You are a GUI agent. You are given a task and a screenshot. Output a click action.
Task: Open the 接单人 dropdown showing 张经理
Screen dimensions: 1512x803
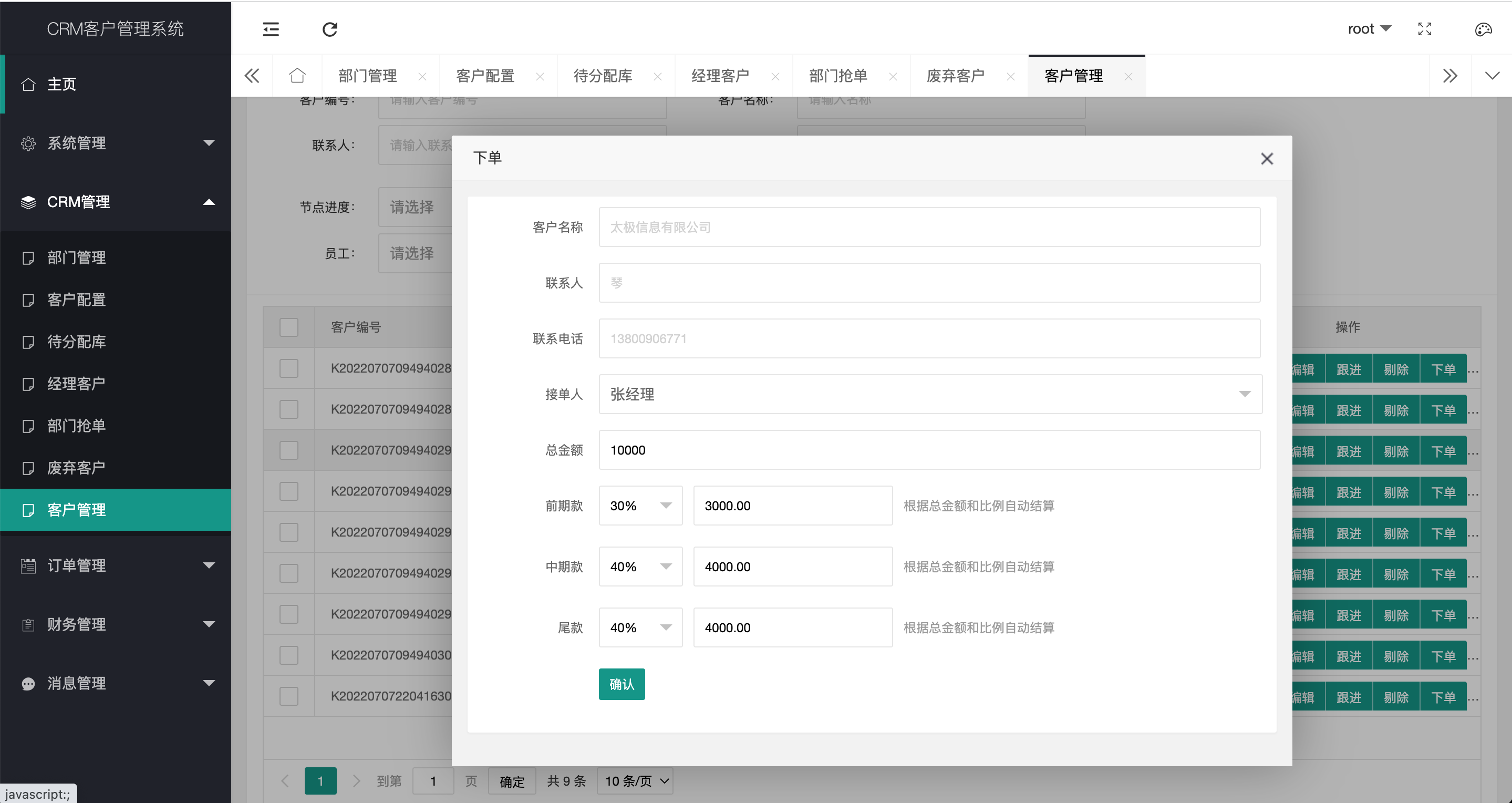(x=930, y=394)
